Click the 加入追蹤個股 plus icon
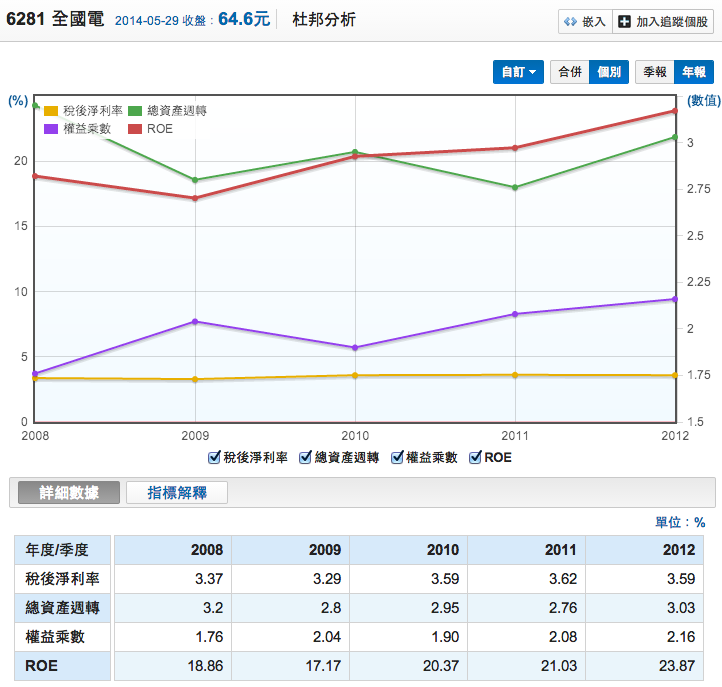This screenshot has height=687, width=722. coord(623,21)
